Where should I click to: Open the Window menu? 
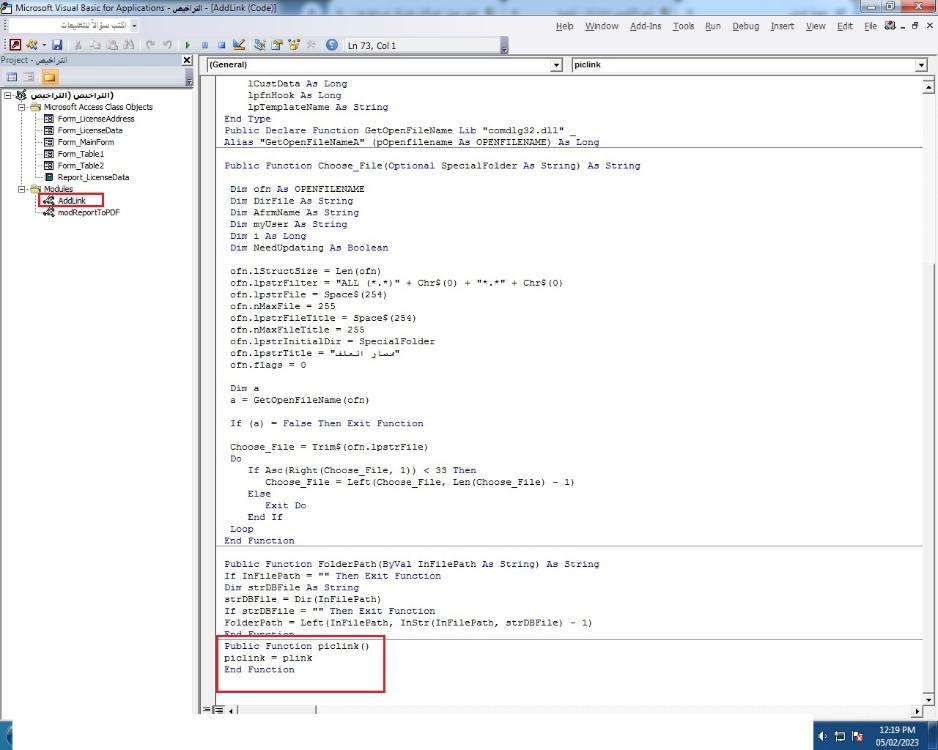602,26
